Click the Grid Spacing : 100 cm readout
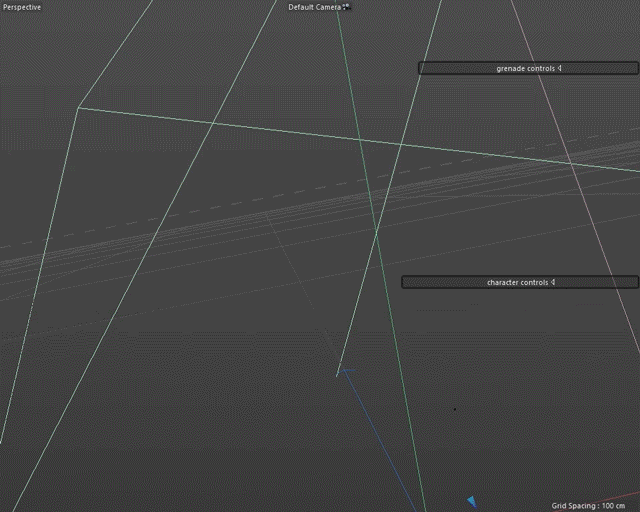The width and height of the screenshot is (640, 512). (x=588, y=505)
